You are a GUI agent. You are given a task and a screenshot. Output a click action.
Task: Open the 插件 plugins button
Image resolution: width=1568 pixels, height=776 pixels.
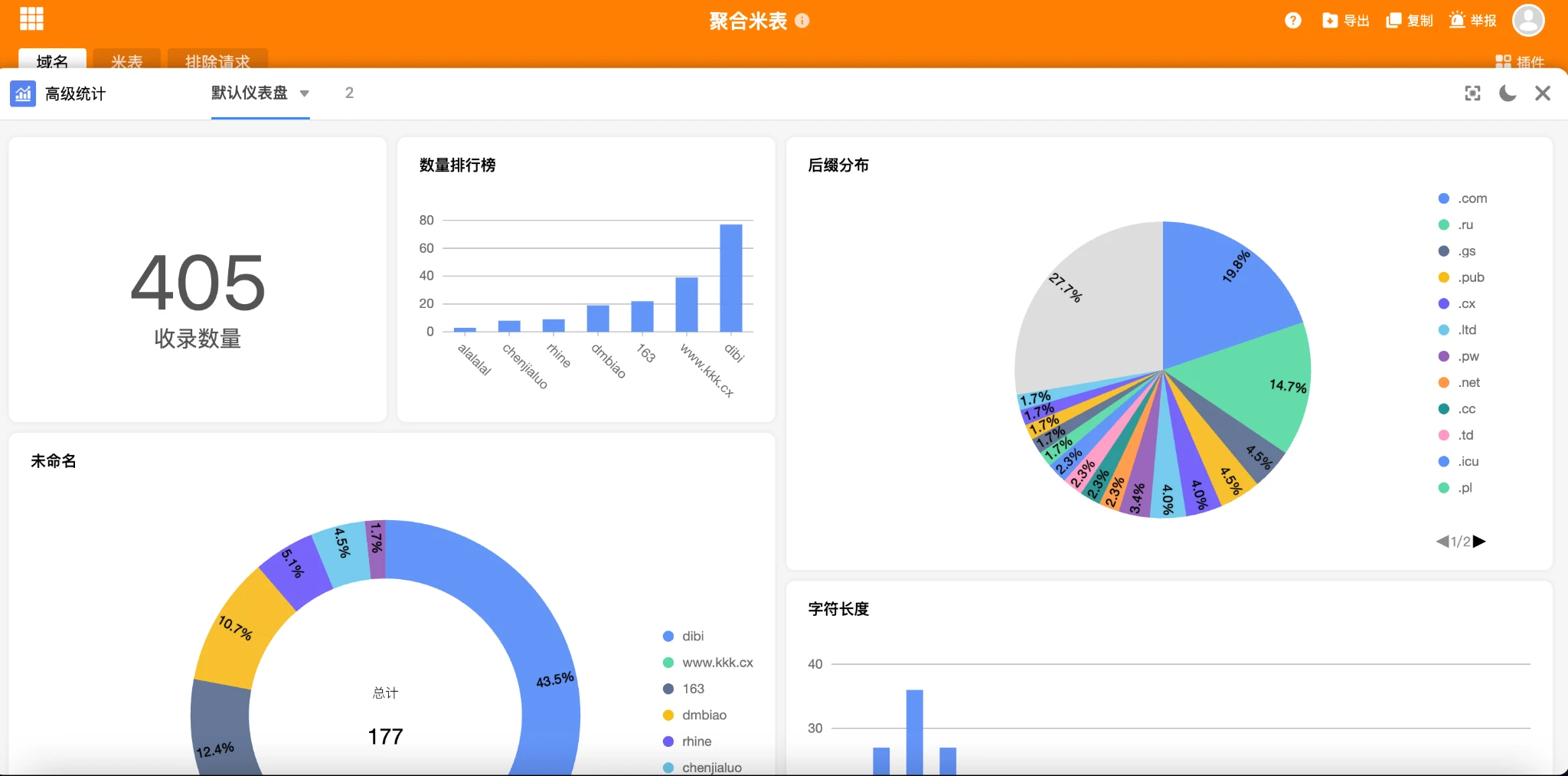coord(1520,61)
